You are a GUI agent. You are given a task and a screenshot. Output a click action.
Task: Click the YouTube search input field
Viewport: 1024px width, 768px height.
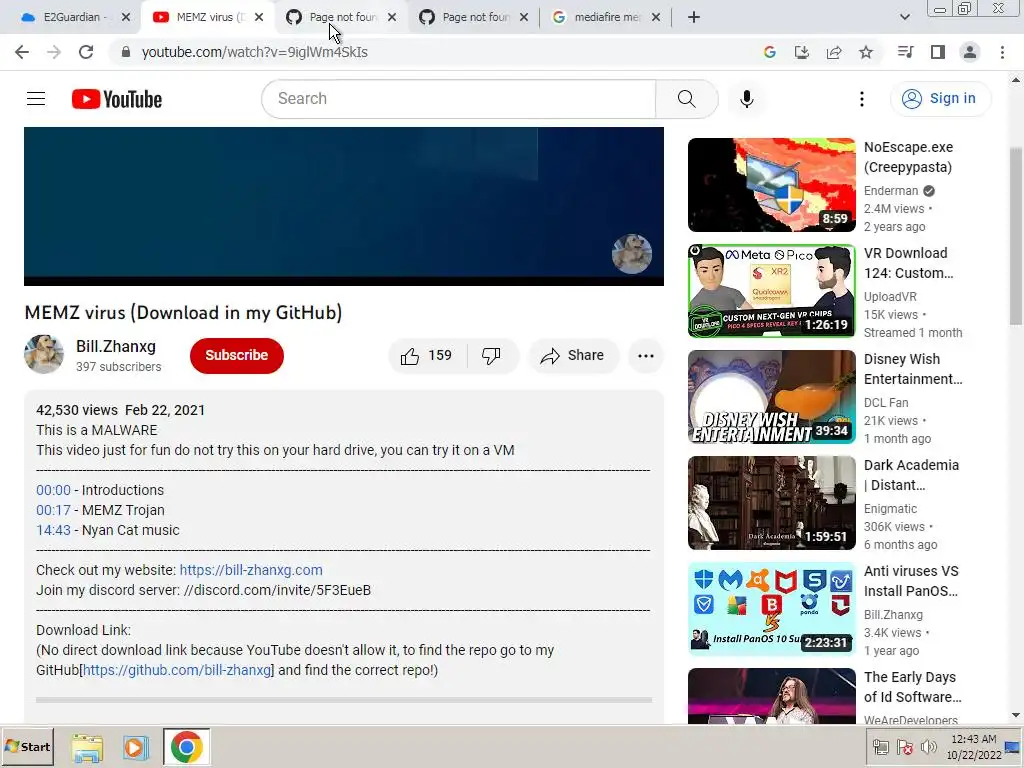pyautogui.click(x=458, y=99)
